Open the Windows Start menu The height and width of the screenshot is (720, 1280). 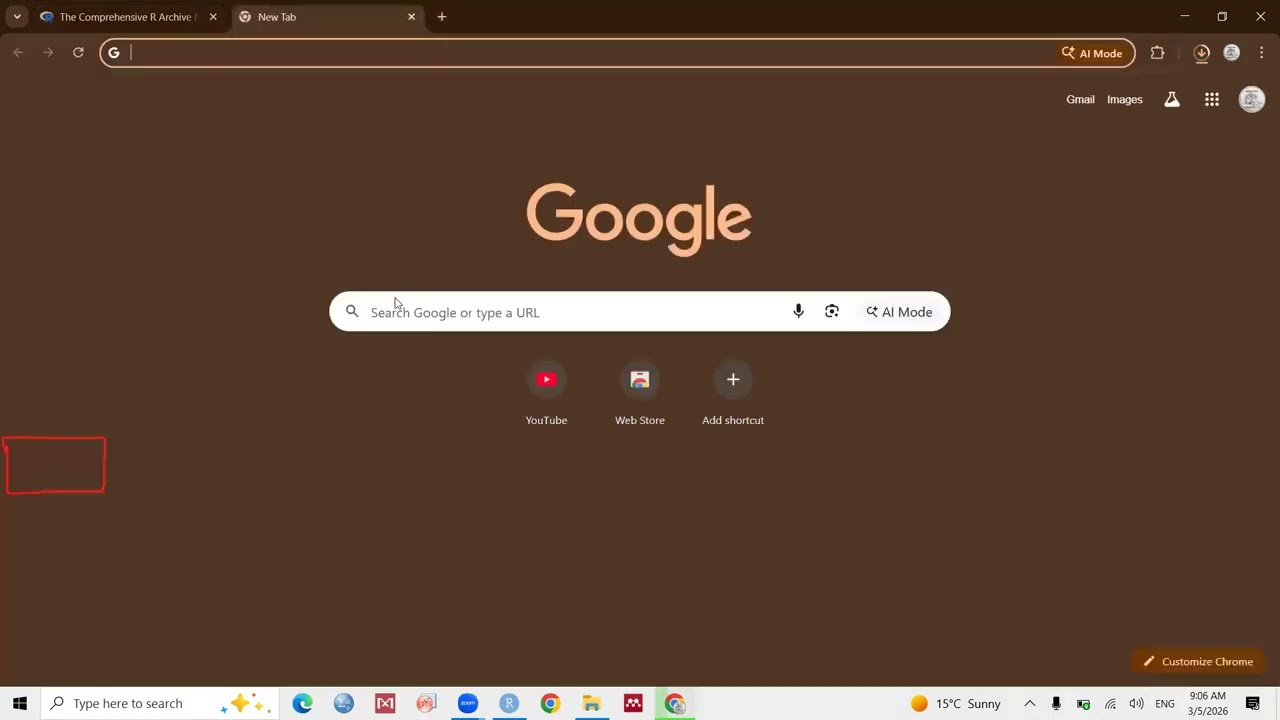(19, 704)
